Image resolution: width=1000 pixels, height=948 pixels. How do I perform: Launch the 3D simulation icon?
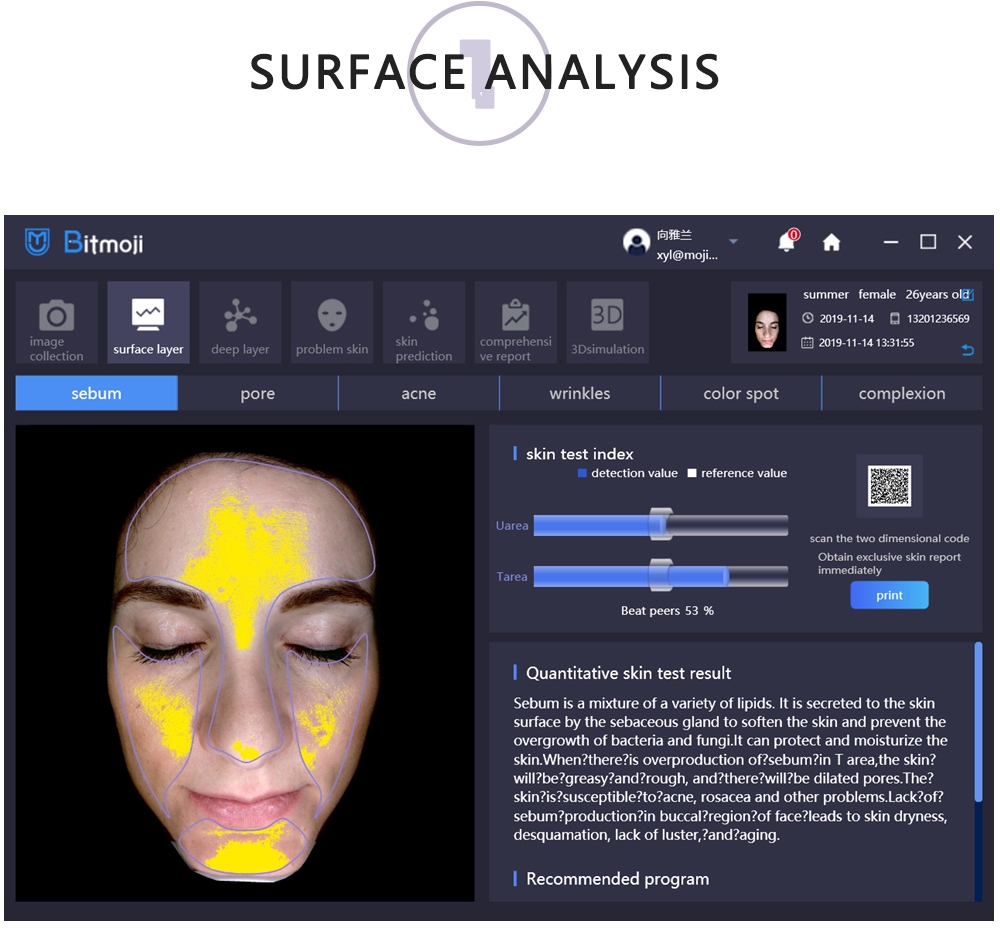point(607,315)
